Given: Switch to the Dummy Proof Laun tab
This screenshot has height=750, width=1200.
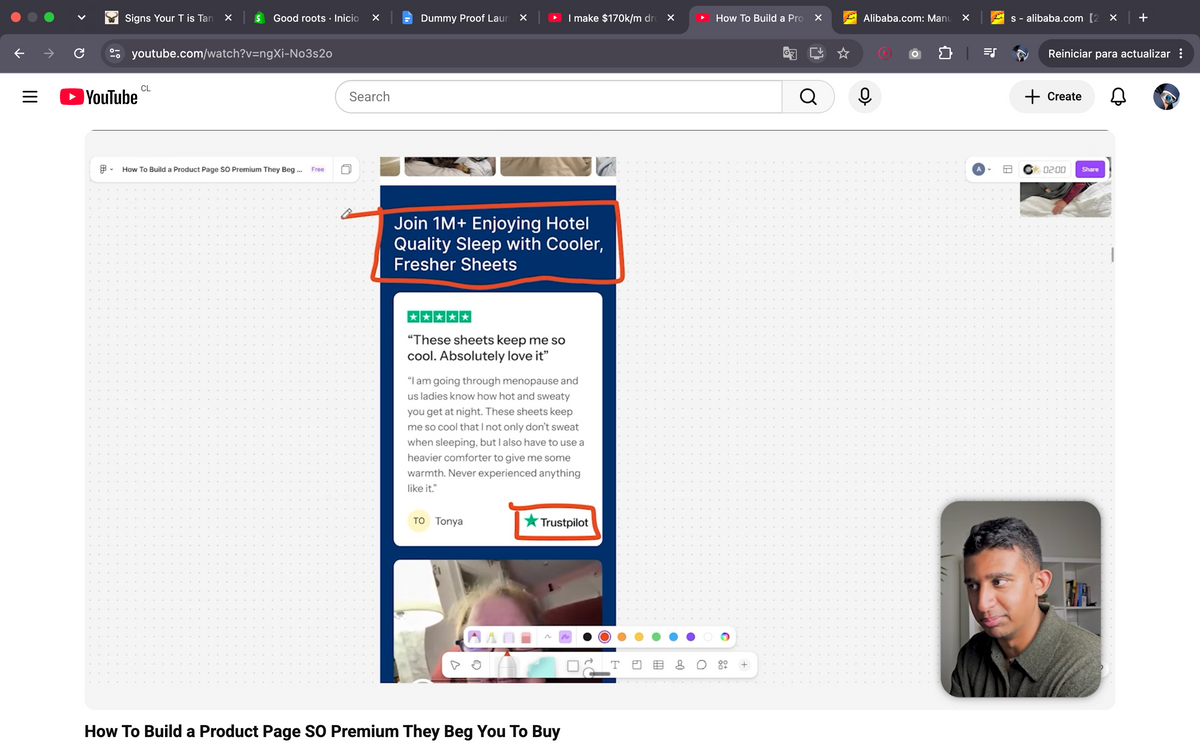Looking at the screenshot, I should (x=464, y=18).
